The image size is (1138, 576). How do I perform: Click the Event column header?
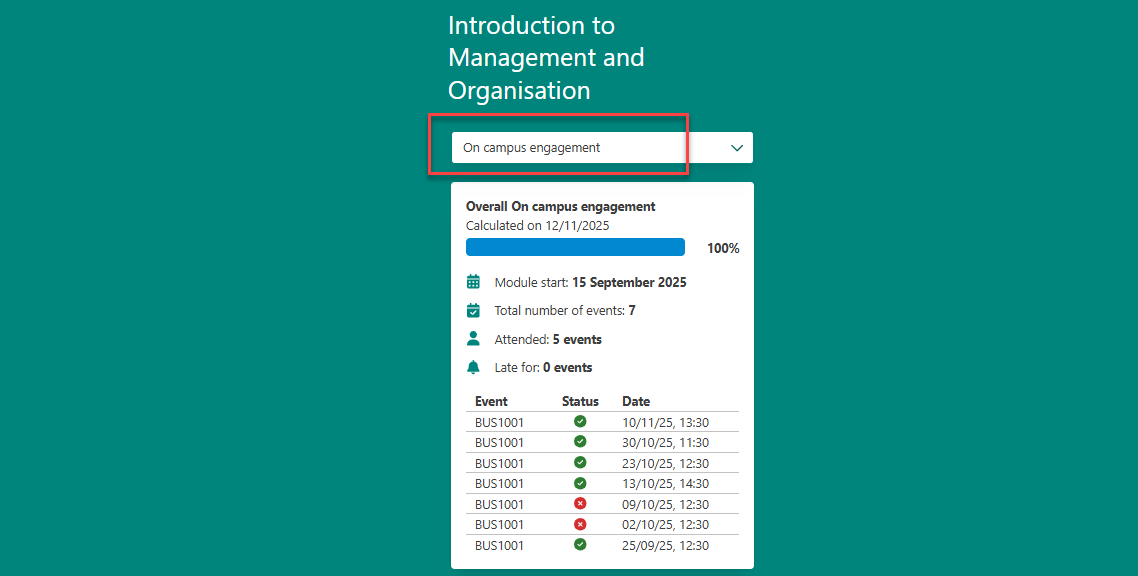coord(491,401)
